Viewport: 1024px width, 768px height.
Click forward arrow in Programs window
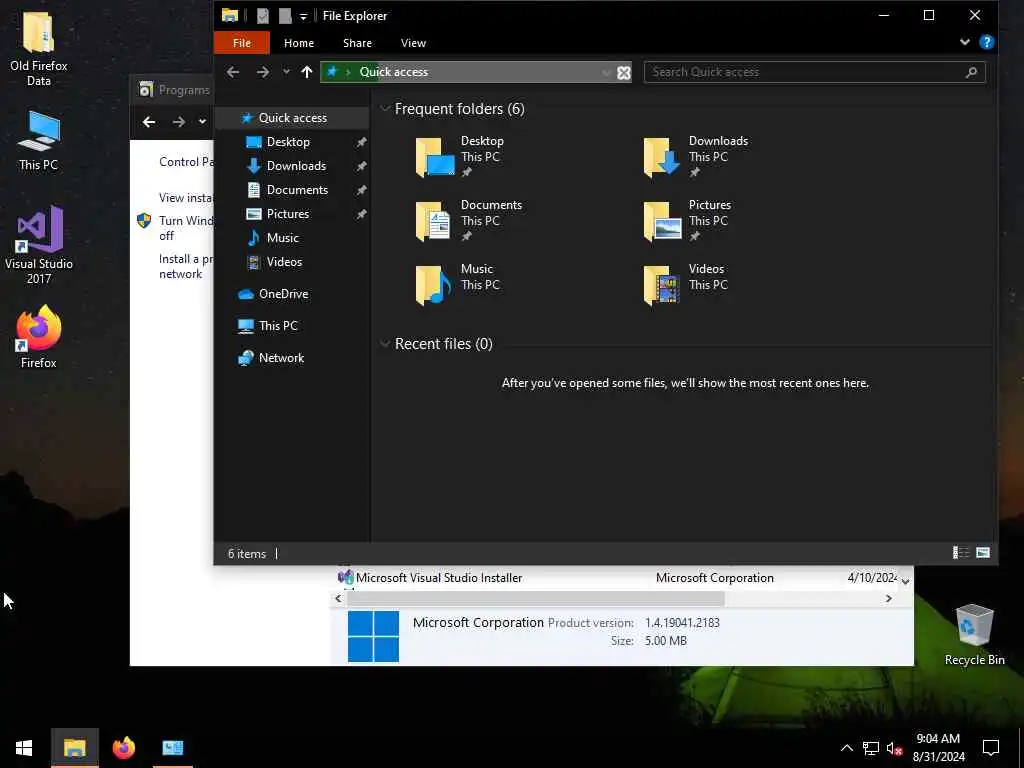click(178, 121)
